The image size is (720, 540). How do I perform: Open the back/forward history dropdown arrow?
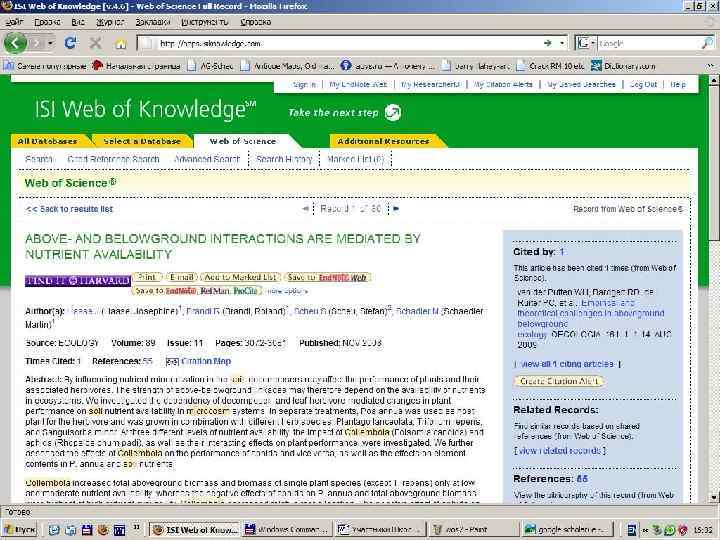pyautogui.click(x=51, y=44)
